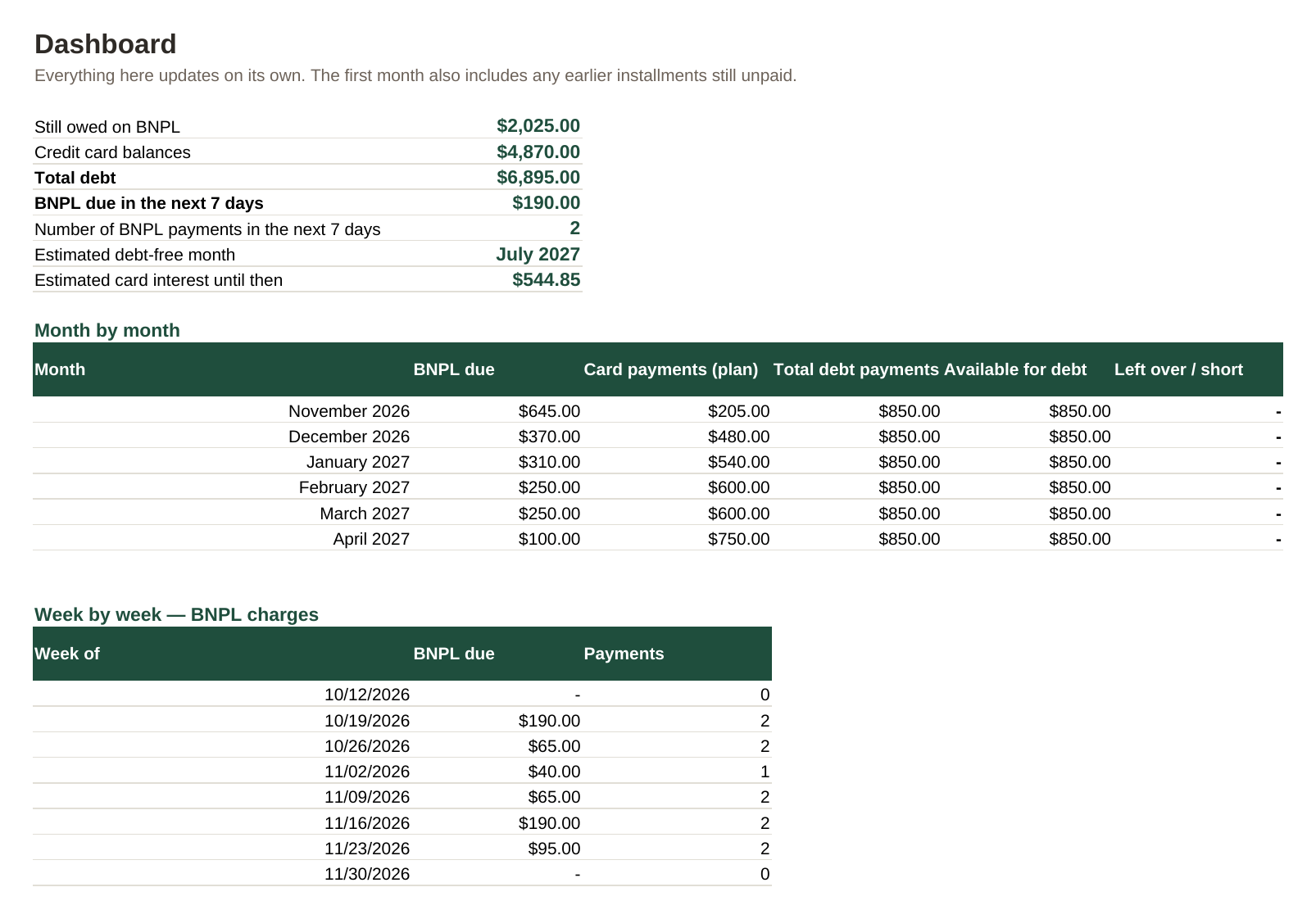Click the 'Week of' column header
The image size is (1316, 919).
67,654
